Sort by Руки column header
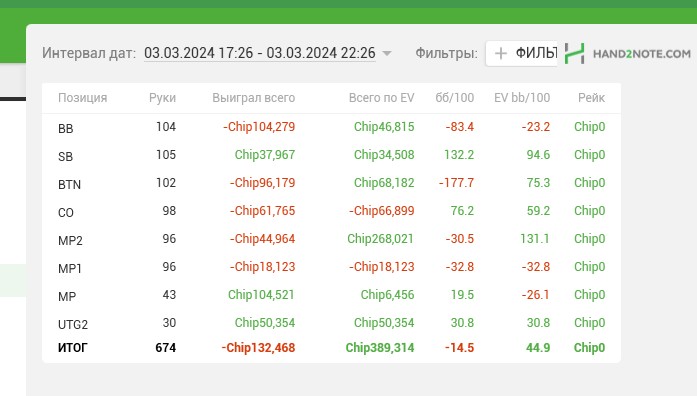 (162, 98)
